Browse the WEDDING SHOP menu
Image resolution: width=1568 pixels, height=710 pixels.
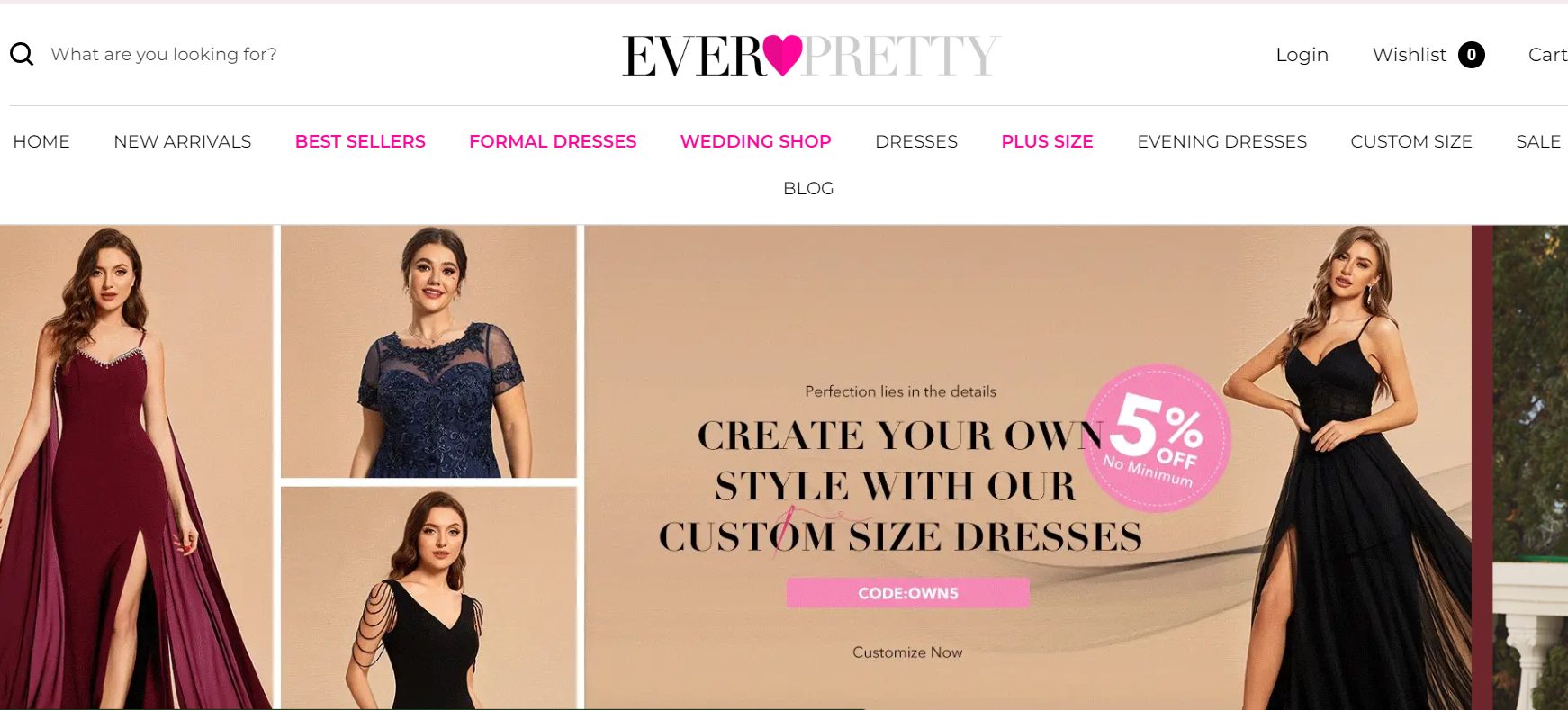756,141
